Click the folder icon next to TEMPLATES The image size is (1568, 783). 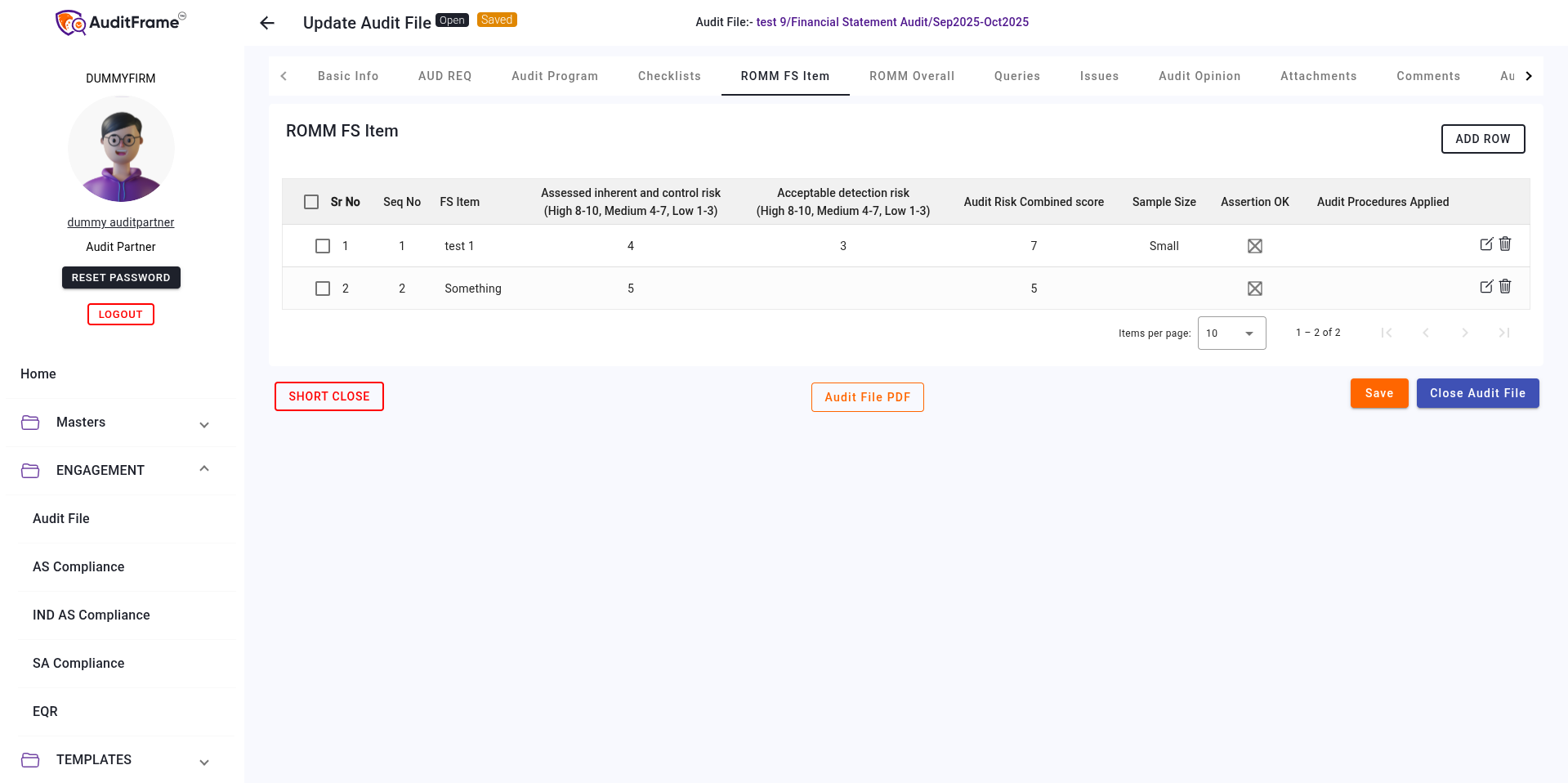click(x=30, y=759)
